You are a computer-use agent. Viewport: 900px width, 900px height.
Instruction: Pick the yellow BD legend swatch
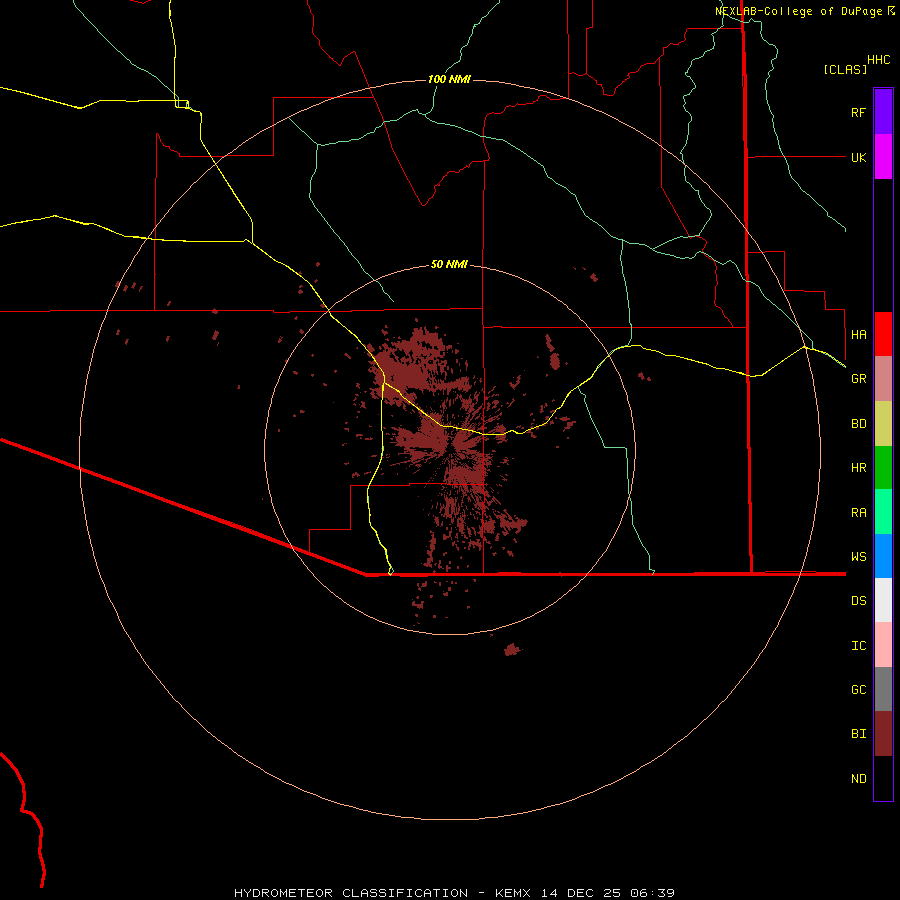click(883, 424)
